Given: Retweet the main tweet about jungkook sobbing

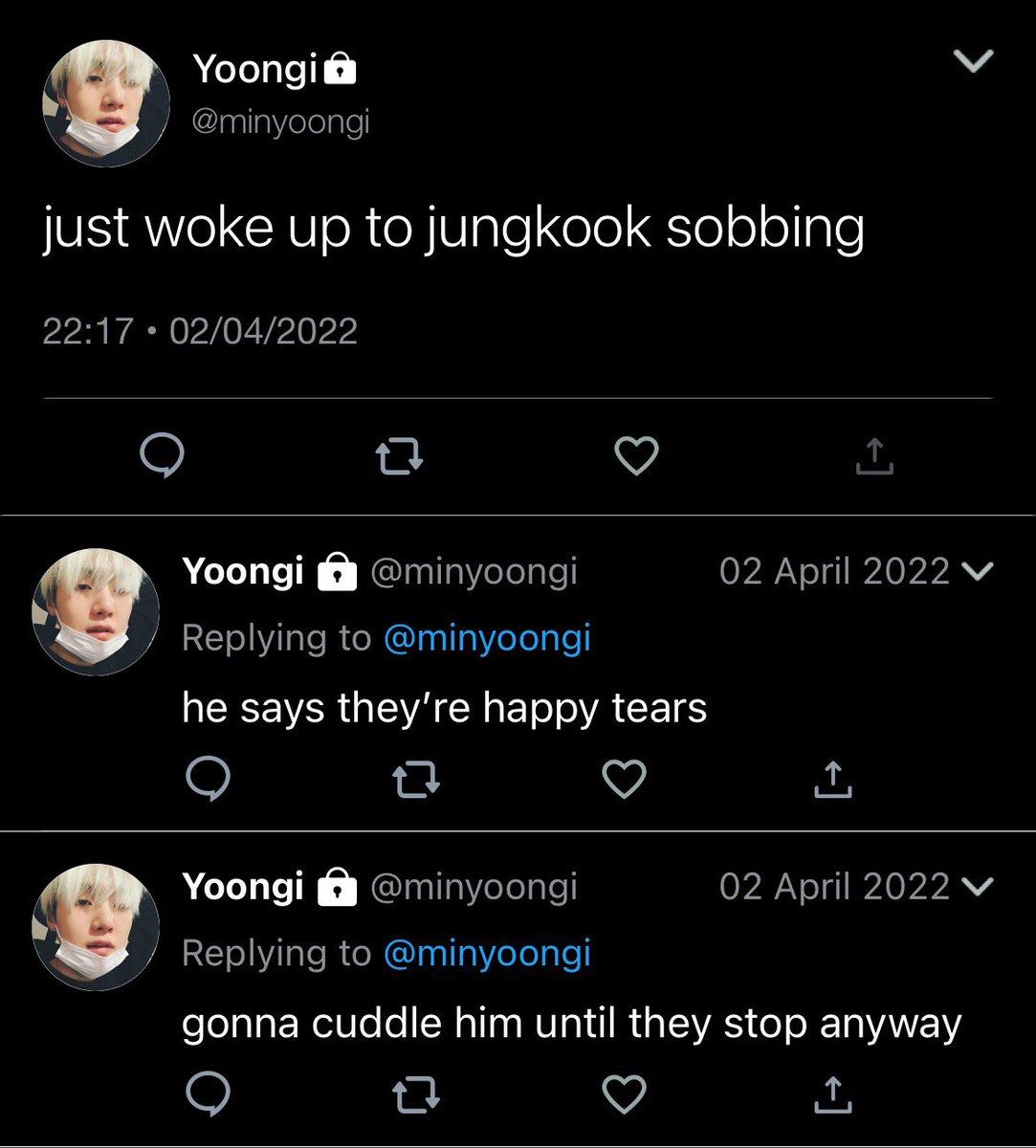Looking at the screenshot, I should coord(400,457).
